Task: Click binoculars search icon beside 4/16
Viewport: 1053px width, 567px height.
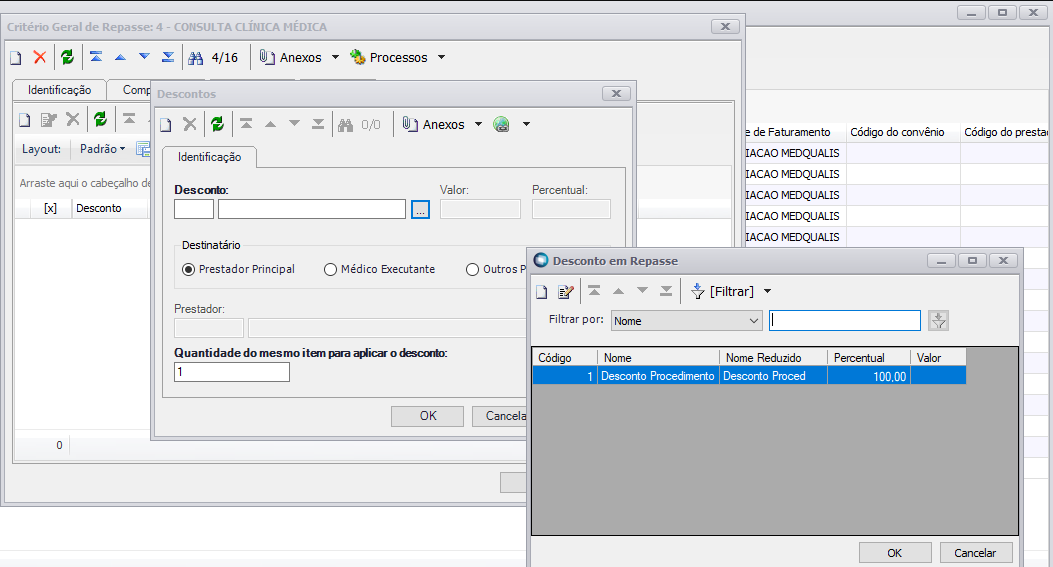Action: pyautogui.click(x=195, y=58)
